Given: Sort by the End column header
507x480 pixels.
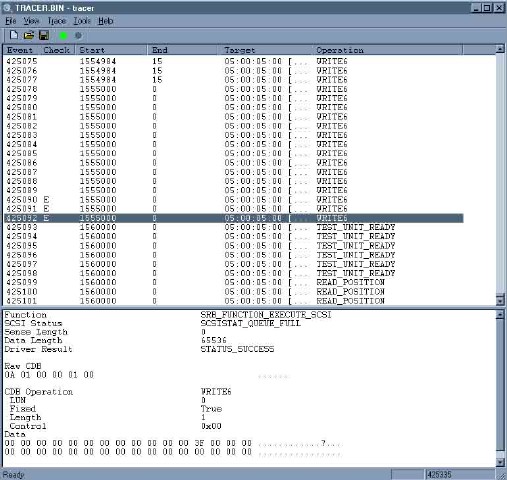Looking at the screenshot, I should (182, 50).
